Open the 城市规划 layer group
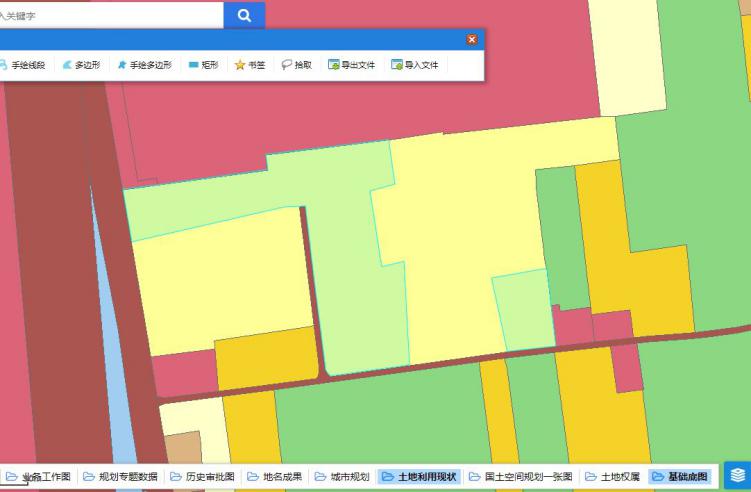751x492 pixels. [342, 477]
